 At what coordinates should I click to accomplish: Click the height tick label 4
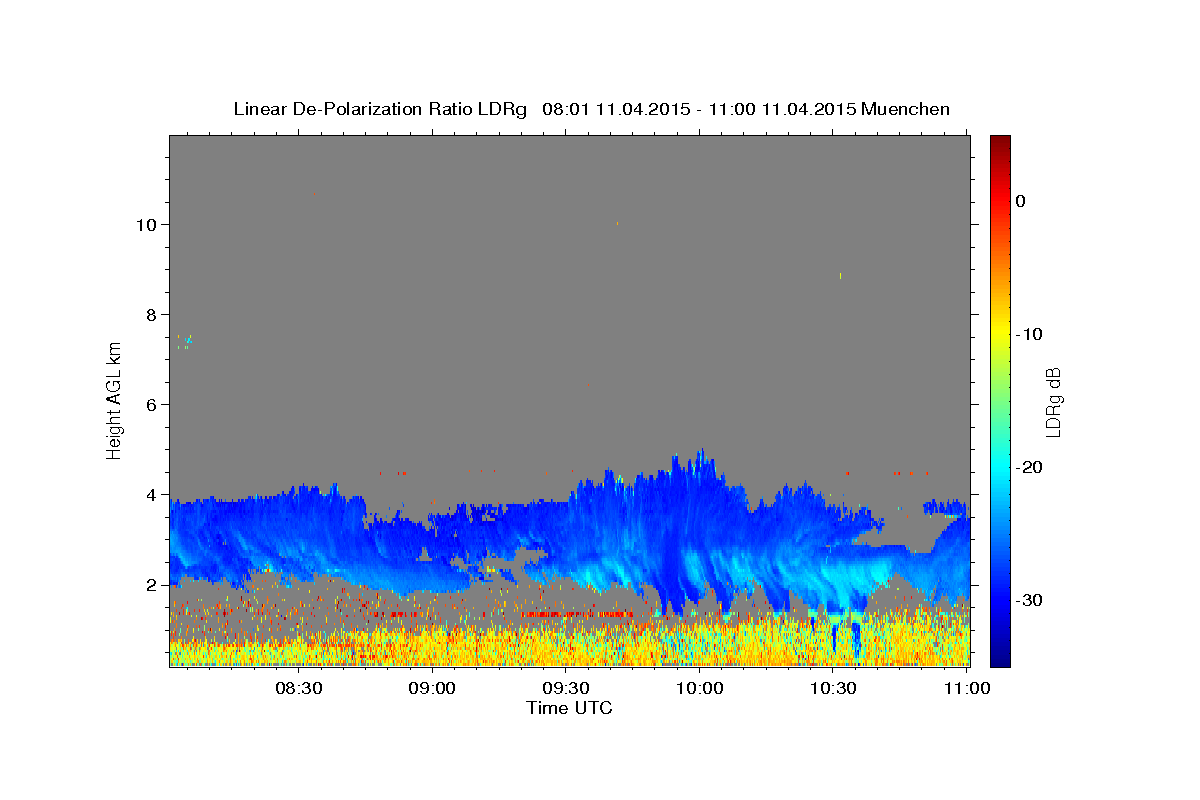click(x=152, y=494)
